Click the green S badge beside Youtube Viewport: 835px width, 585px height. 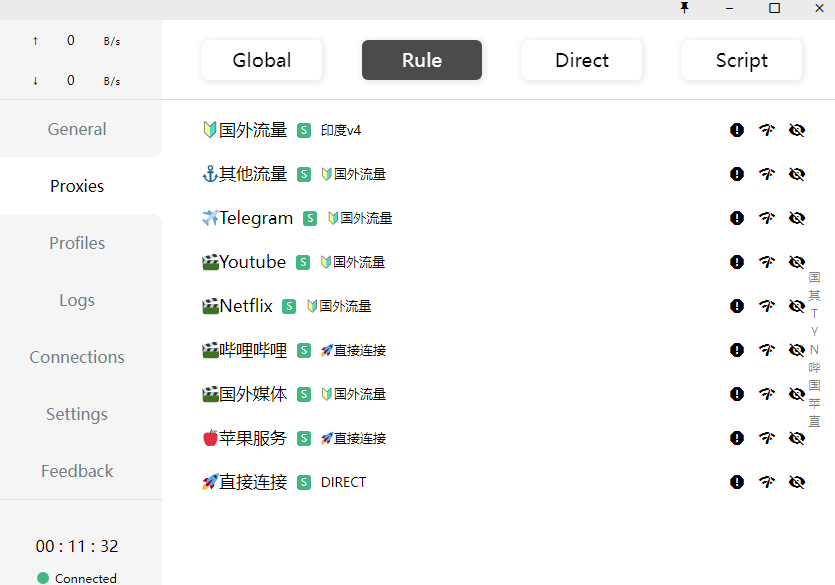pos(304,262)
